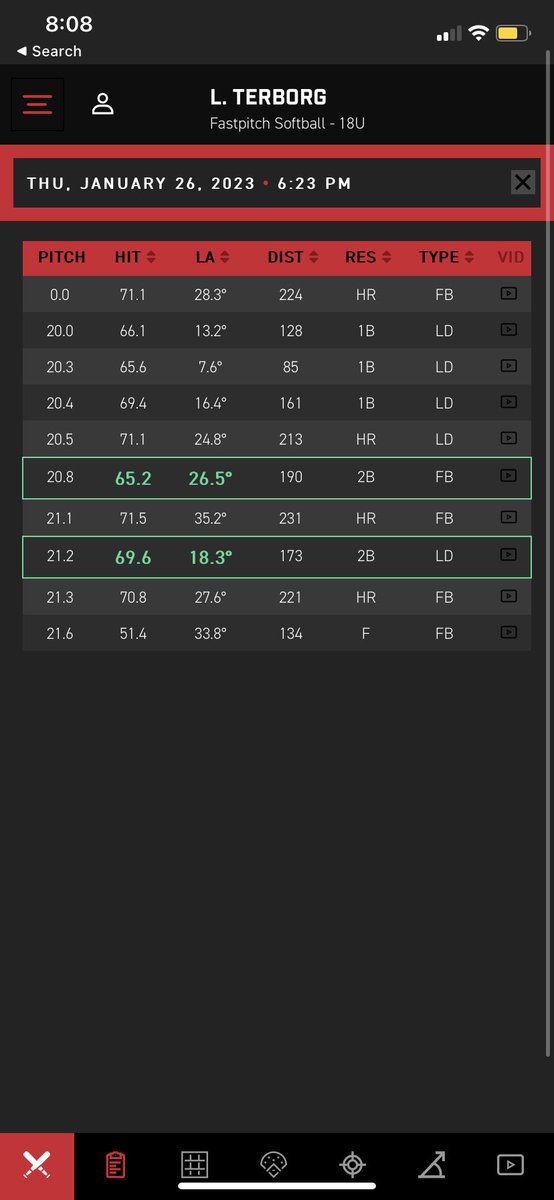Play video for pitch 0.0 row
Image resolution: width=554 pixels, height=1200 pixels.
(x=509, y=294)
